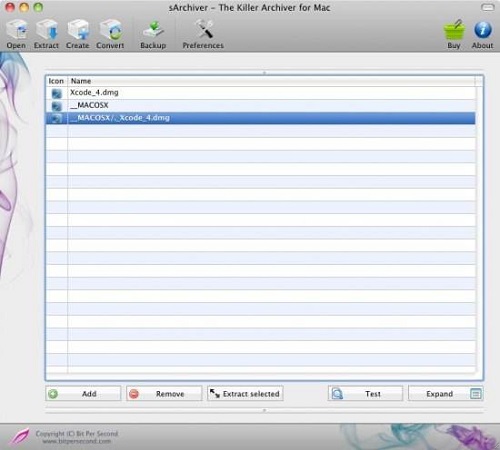Click the Remove button with the red minus icon
Image resolution: width=500 pixels, height=450 pixels.
click(x=164, y=394)
